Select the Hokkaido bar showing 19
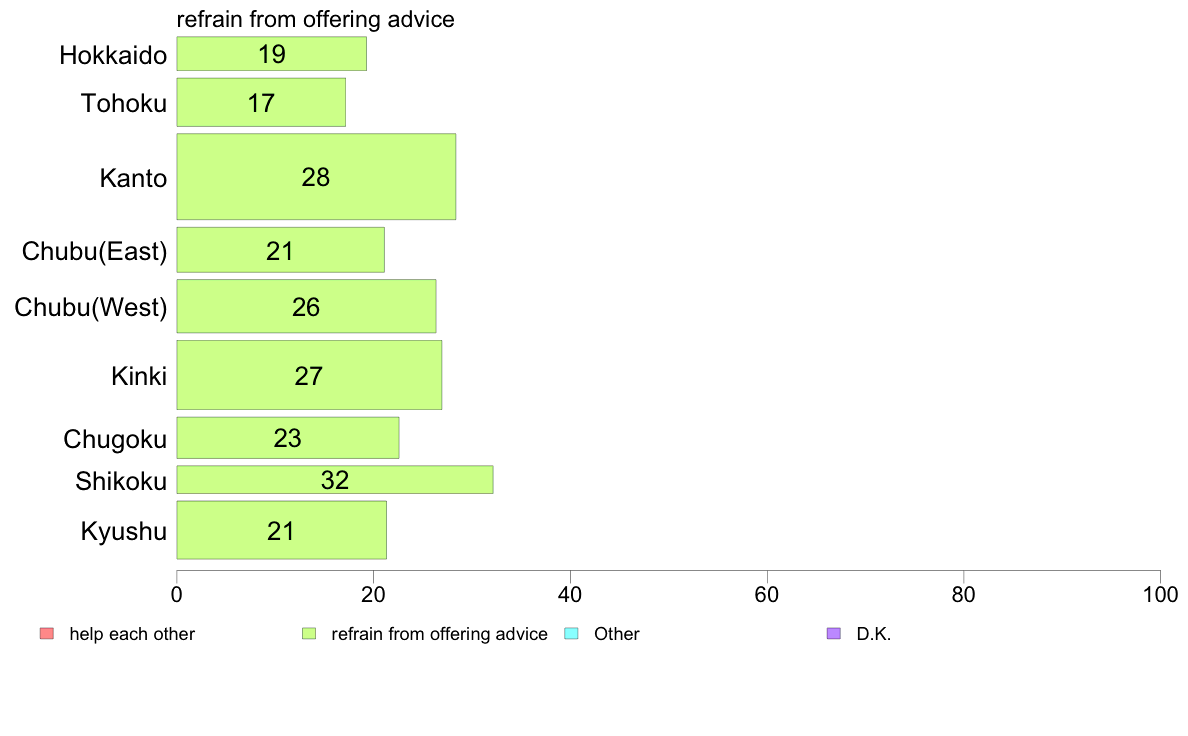 click(272, 54)
